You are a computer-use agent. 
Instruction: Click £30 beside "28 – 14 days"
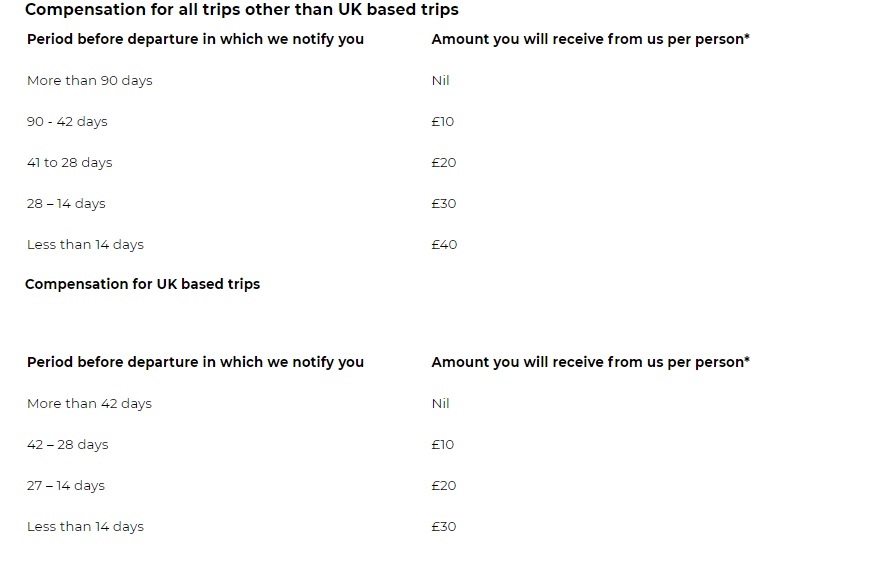tap(444, 204)
